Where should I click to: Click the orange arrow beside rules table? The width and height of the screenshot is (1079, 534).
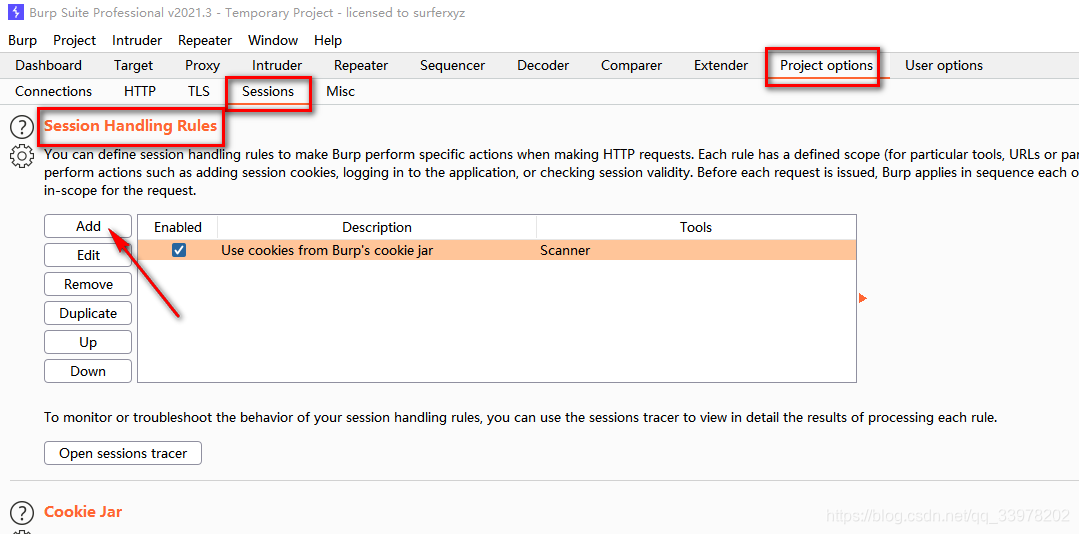(x=863, y=298)
